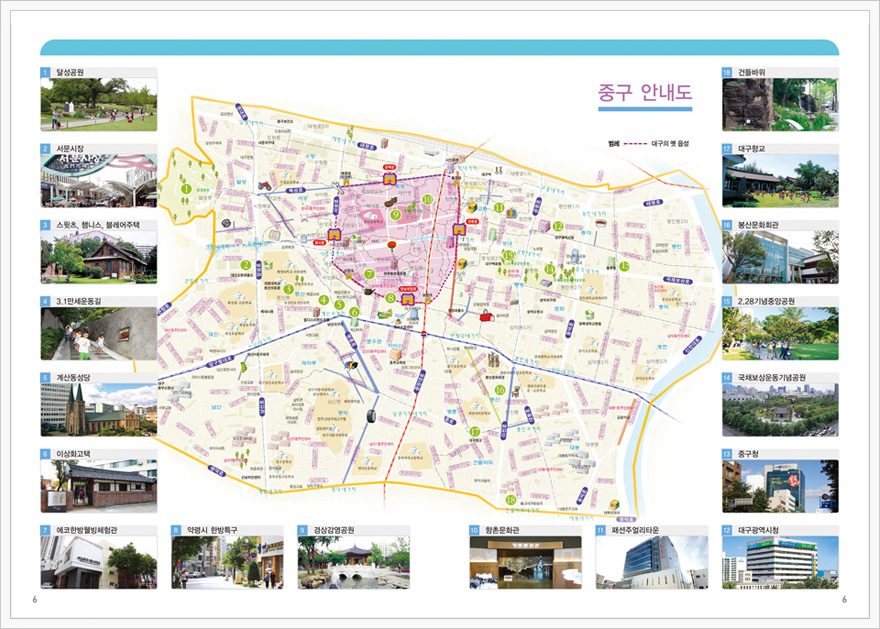Click the wooden chair icon near marker 16
This screenshot has height=629, width=880.
pyautogui.click(x=515, y=392)
